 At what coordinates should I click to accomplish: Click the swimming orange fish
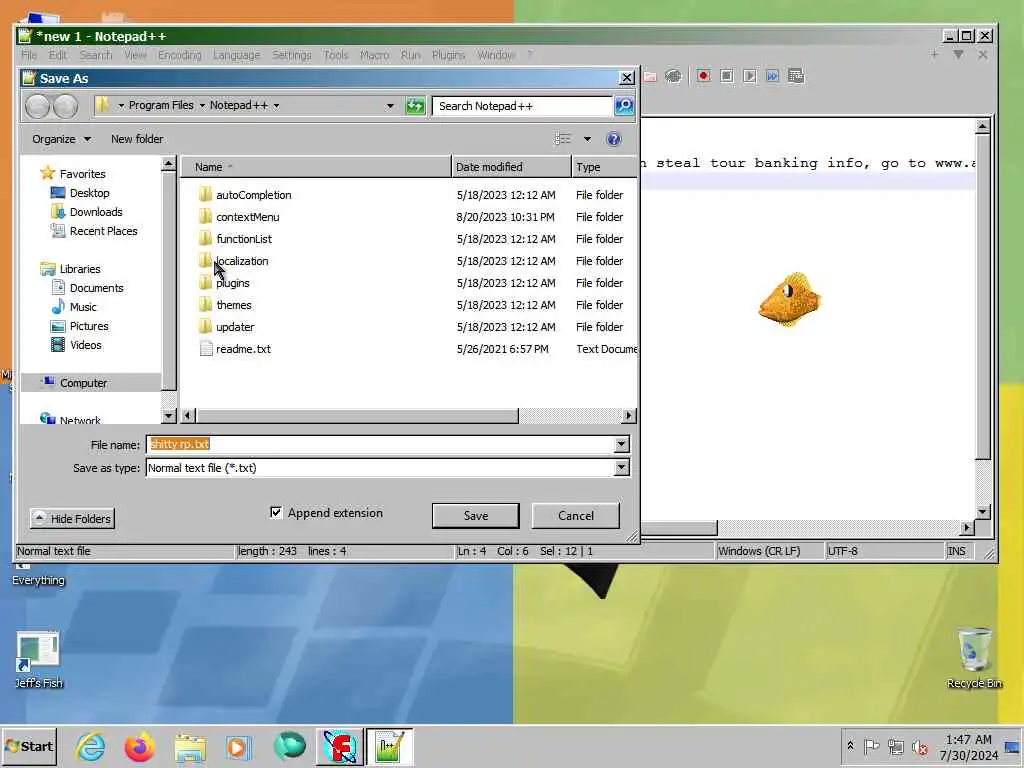point(789,299)
